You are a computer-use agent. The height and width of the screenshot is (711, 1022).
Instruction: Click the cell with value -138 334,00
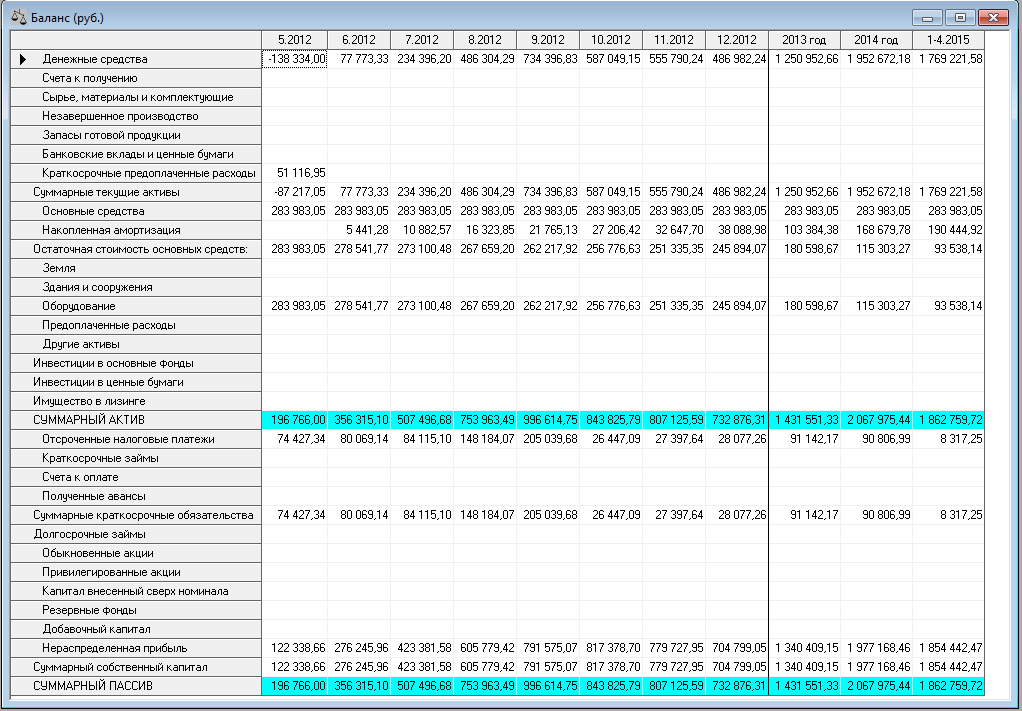coord(295,59)
